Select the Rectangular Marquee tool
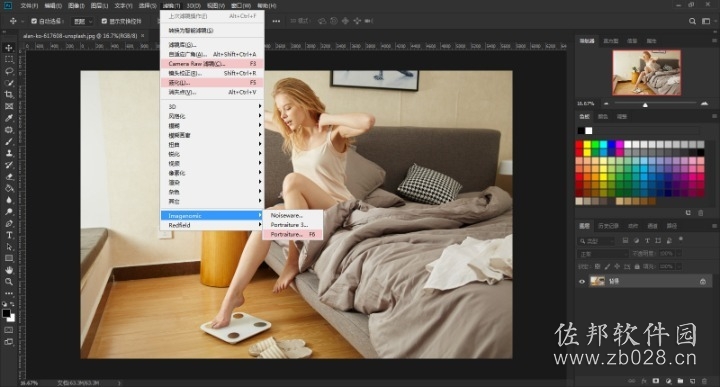The height and width of the screenshot is (387, 720). tap(9, 60)
